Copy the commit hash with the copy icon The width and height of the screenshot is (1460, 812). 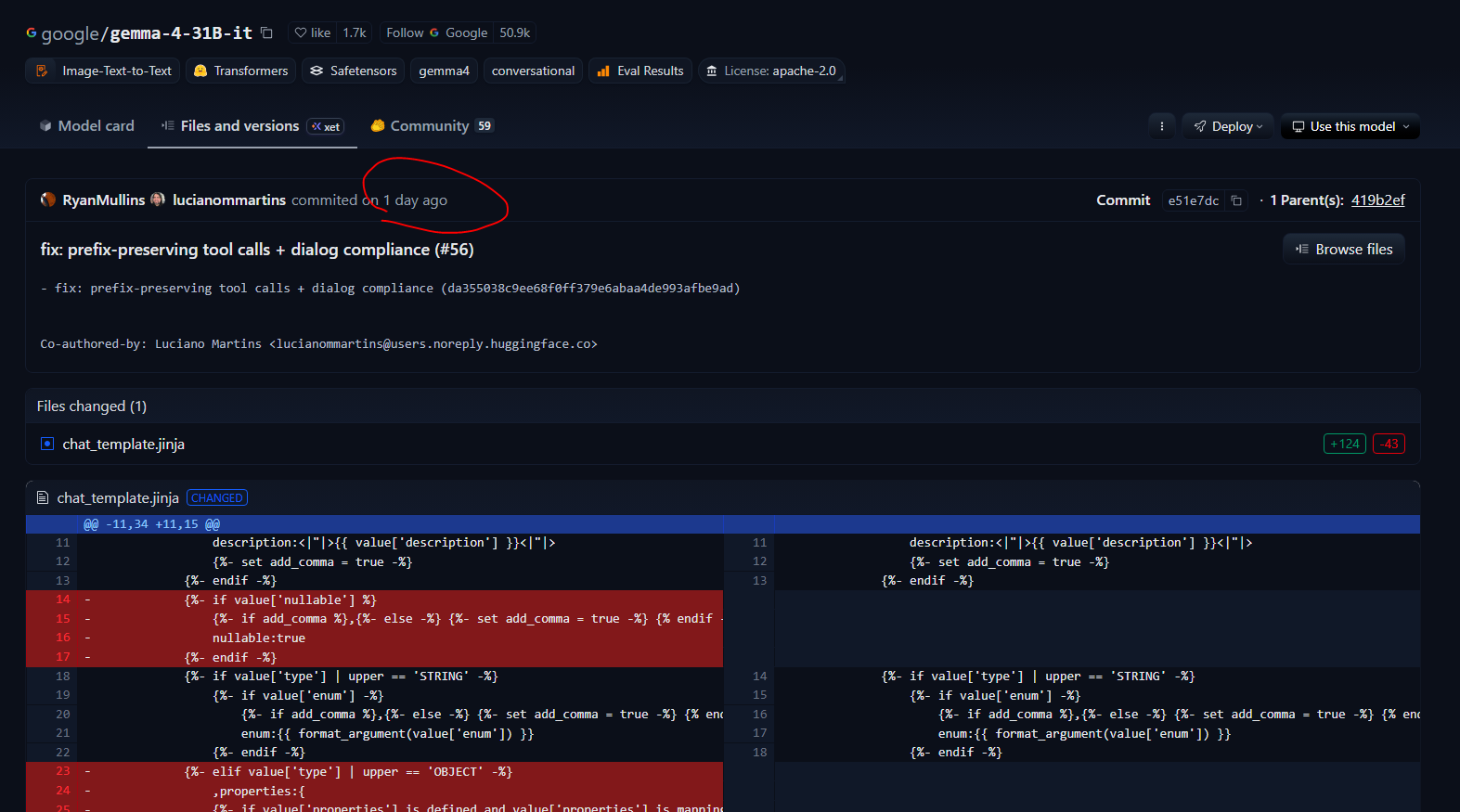click(1236, 200)
